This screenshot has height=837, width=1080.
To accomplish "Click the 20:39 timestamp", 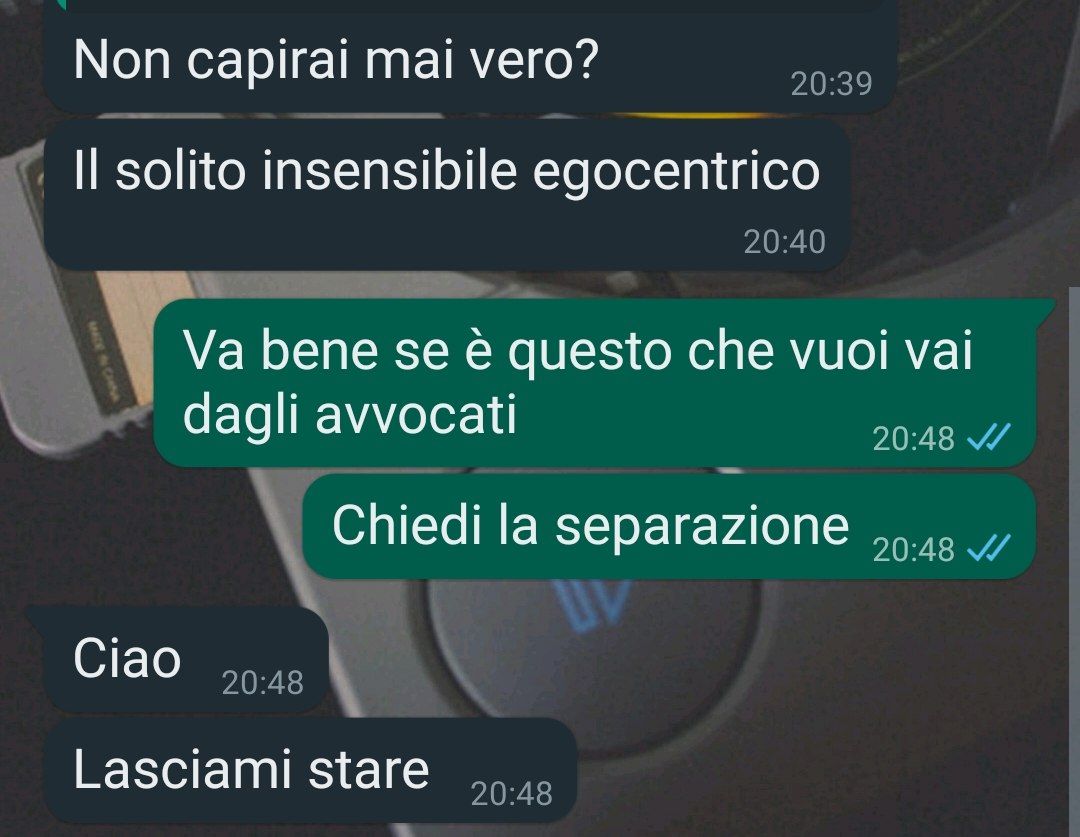I will point(831,84).
